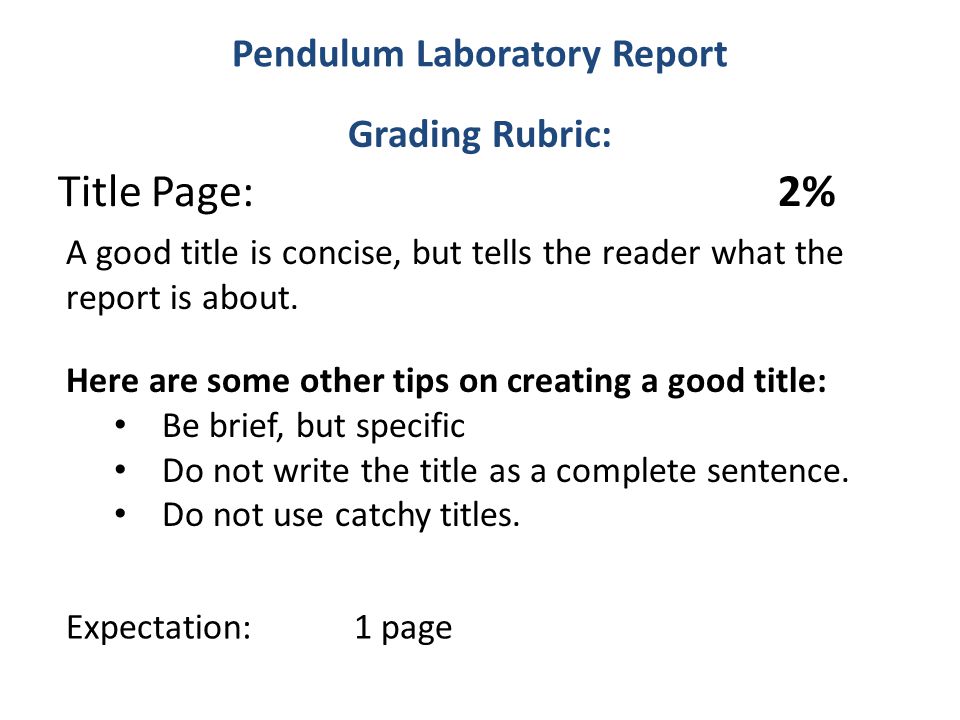Click the word 'catchy' in last bullet
The height and width of the screenshot is (720, 960).
(x=383, y=516)
